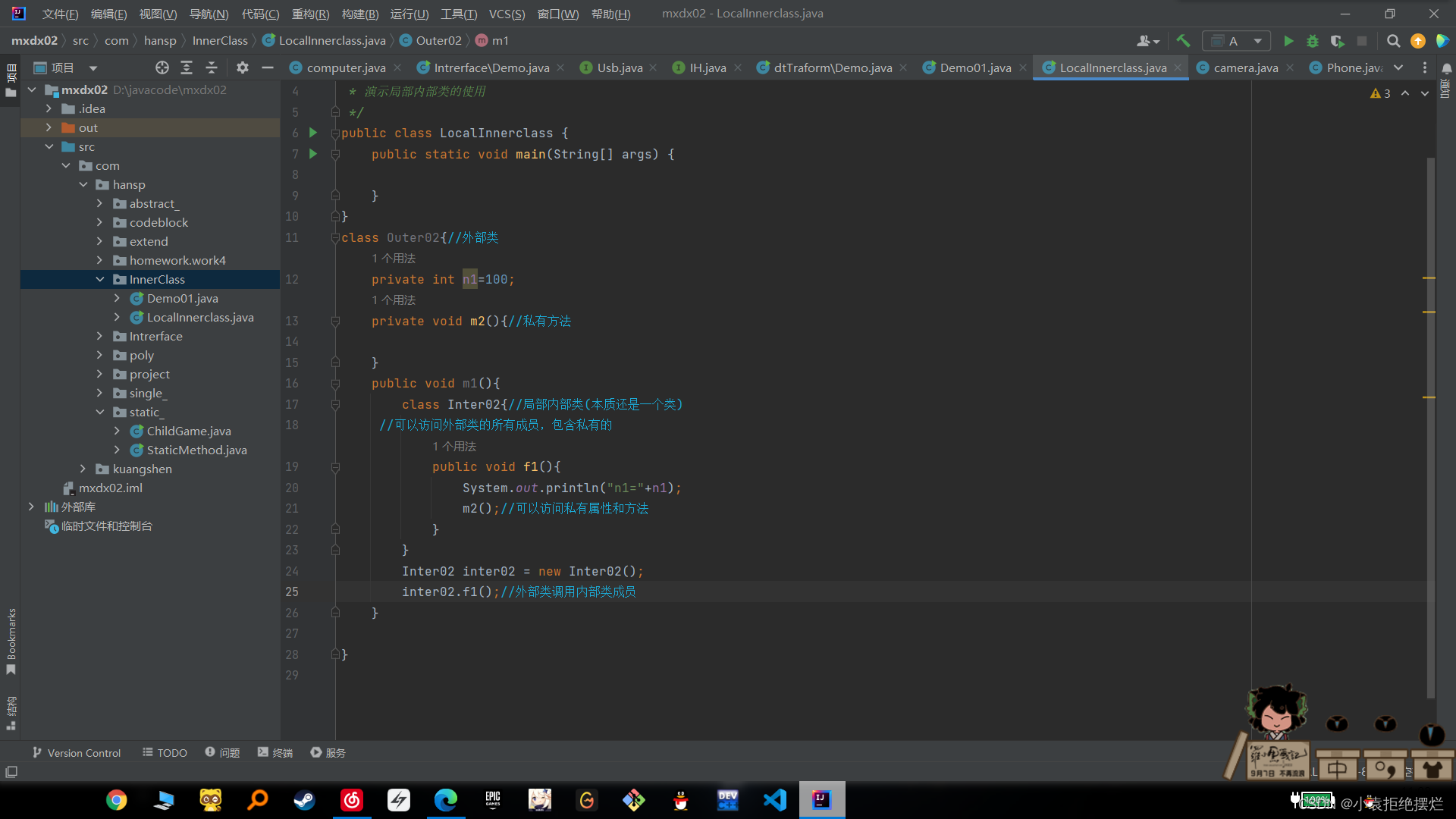
Task: Expand the kuangshen package
Action: pos(83,469)
